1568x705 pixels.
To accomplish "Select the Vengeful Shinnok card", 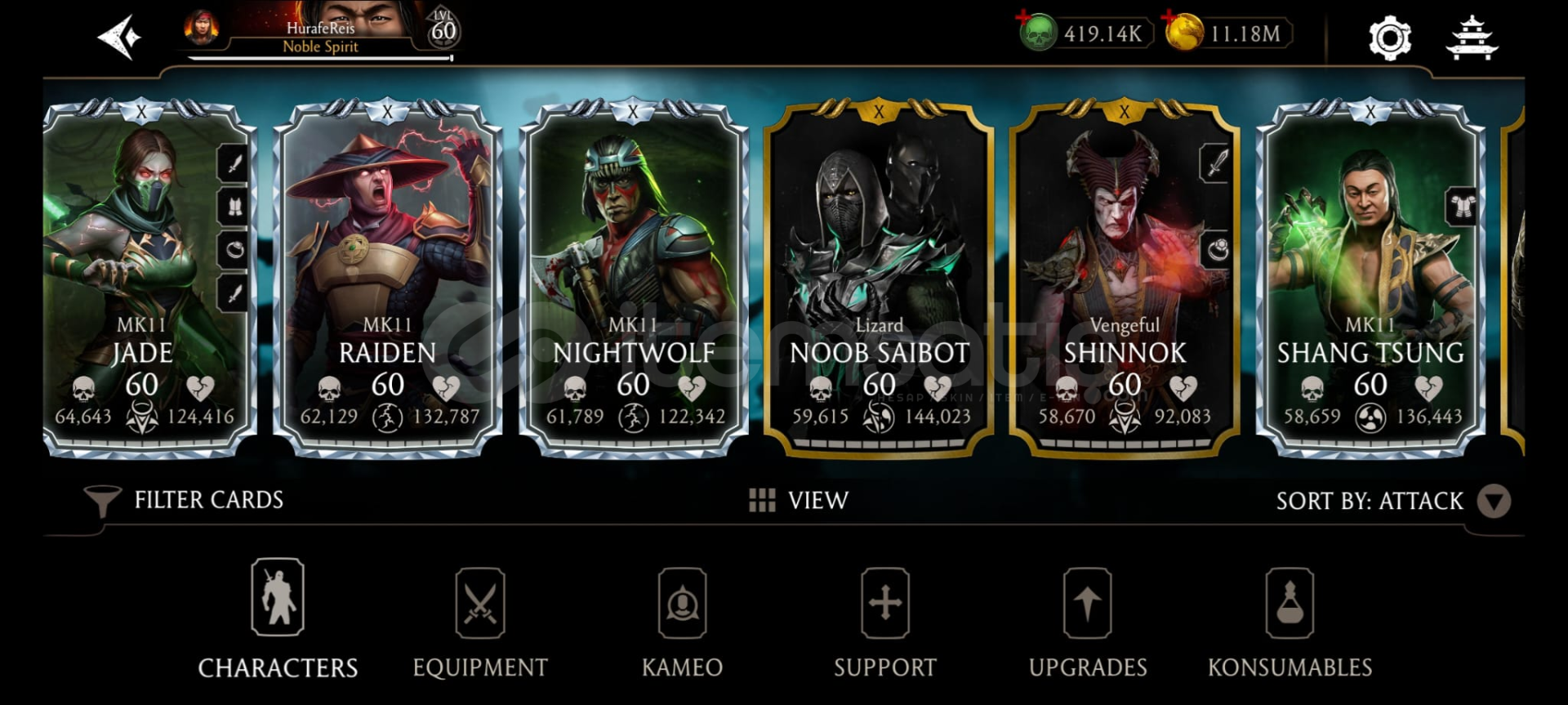I will click(x=1125, y=278).
